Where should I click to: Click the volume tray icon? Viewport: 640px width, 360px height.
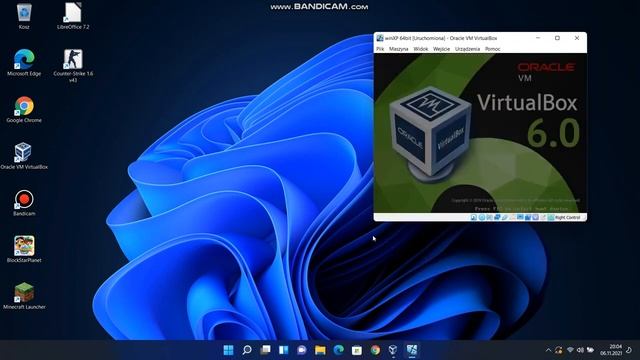[580, 350]
